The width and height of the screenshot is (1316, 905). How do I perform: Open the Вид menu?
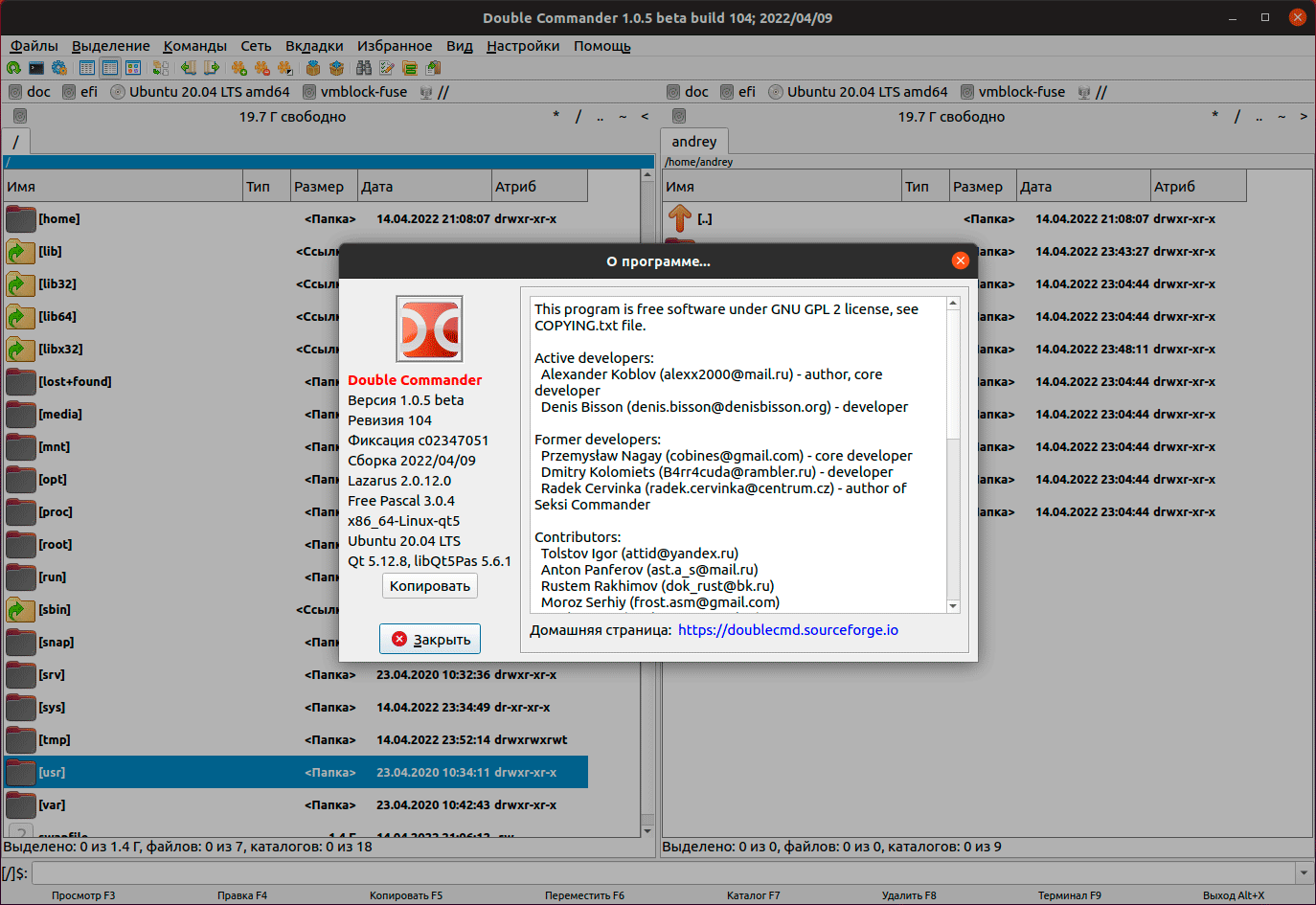click(x=460, y=46)
